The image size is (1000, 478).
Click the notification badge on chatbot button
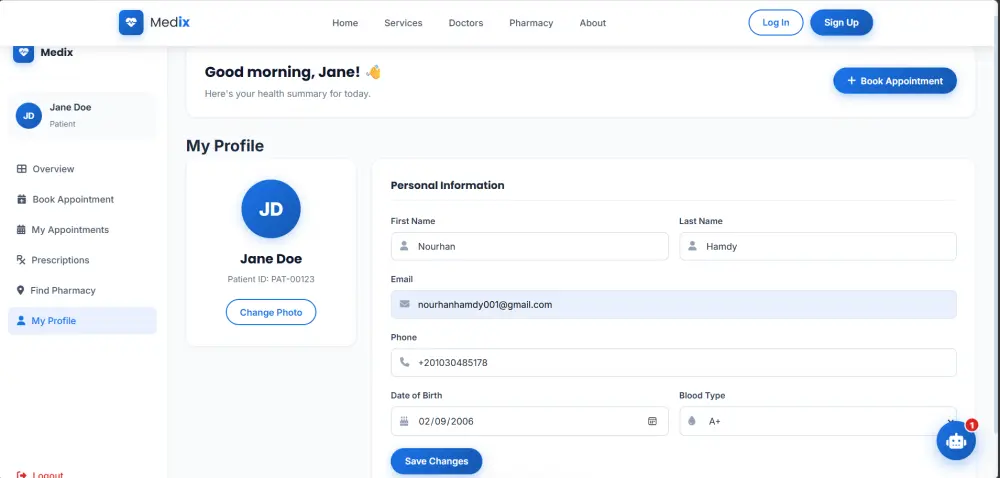point(971,424)
